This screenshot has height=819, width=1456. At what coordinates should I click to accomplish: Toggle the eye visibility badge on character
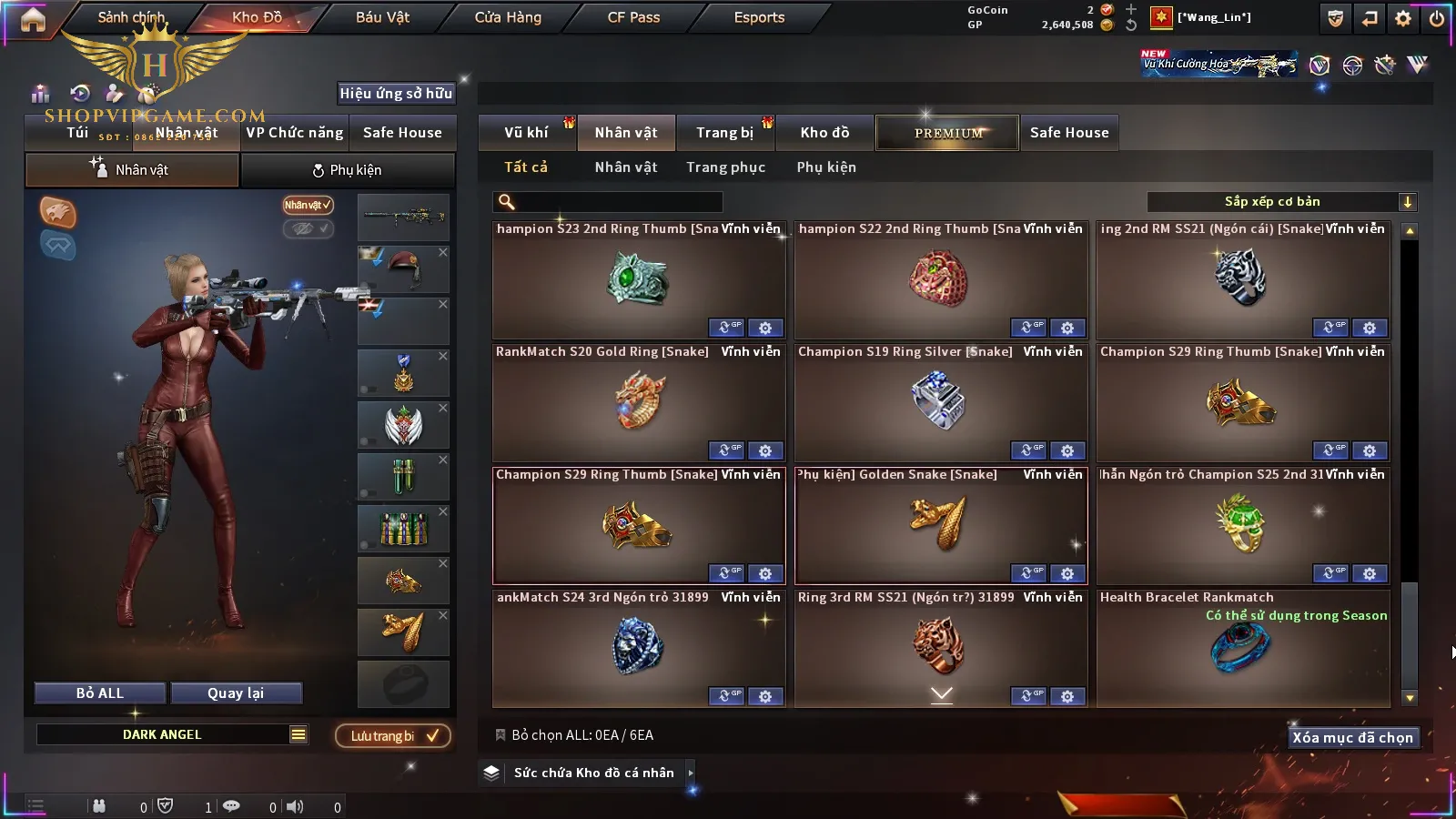pos(308,228)
